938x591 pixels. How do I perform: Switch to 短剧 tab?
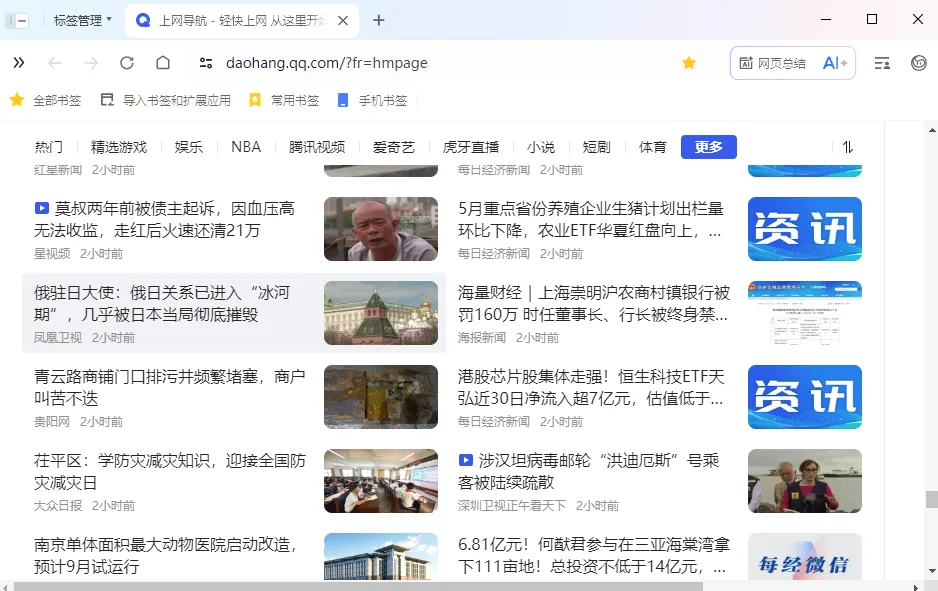(596, 147)
